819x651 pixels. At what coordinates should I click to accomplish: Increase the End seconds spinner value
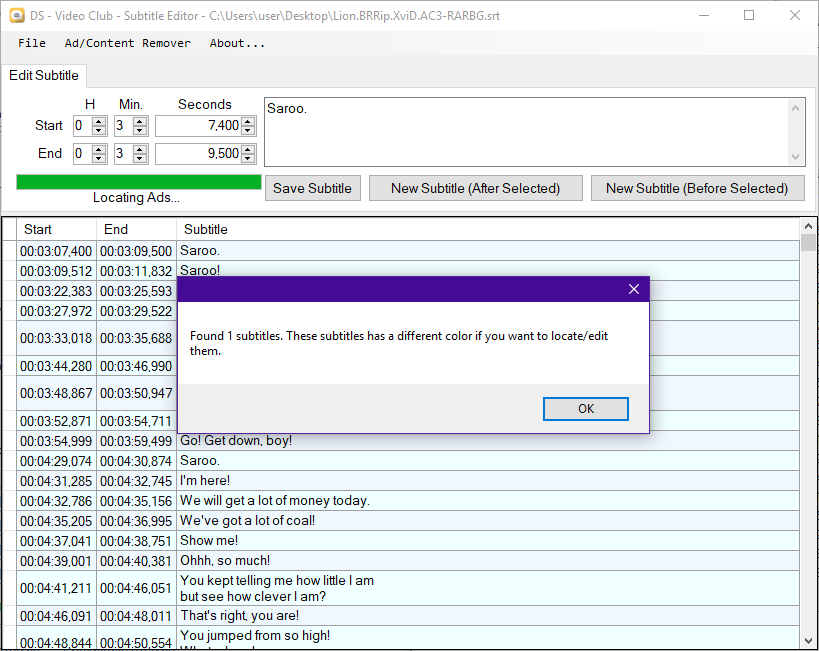[248, 149]
